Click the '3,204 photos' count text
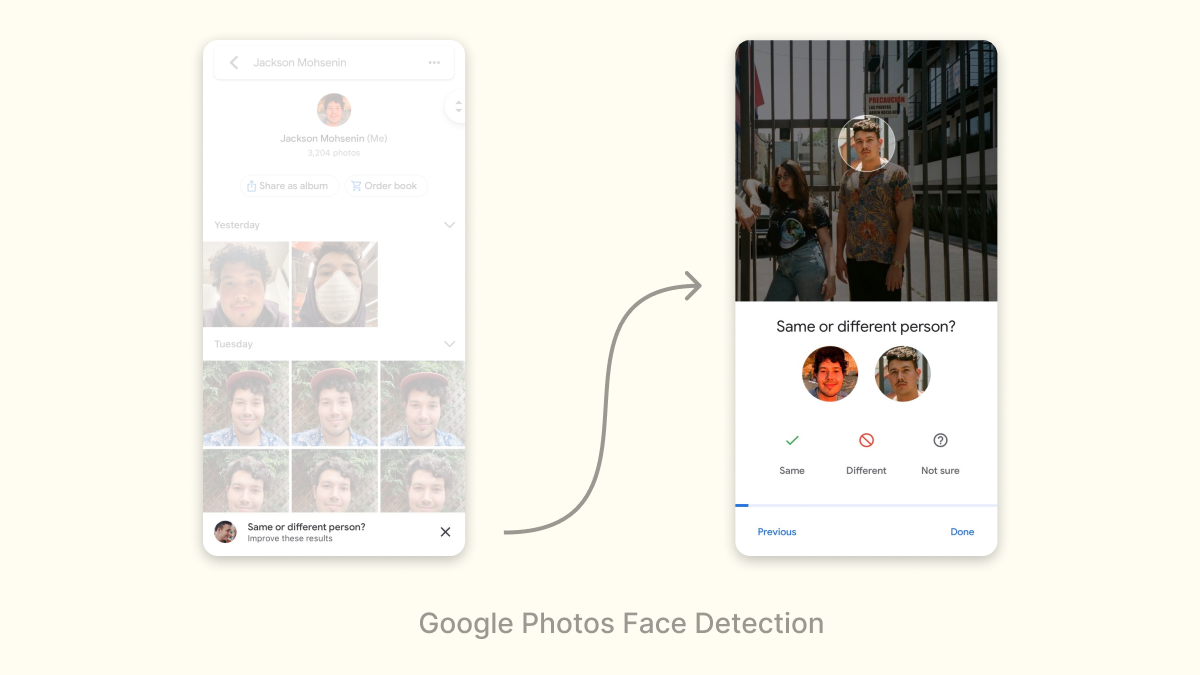Image resolution: width=1200 pixels, height=675 pixels. pyautogui.click(x=334, y=153)
